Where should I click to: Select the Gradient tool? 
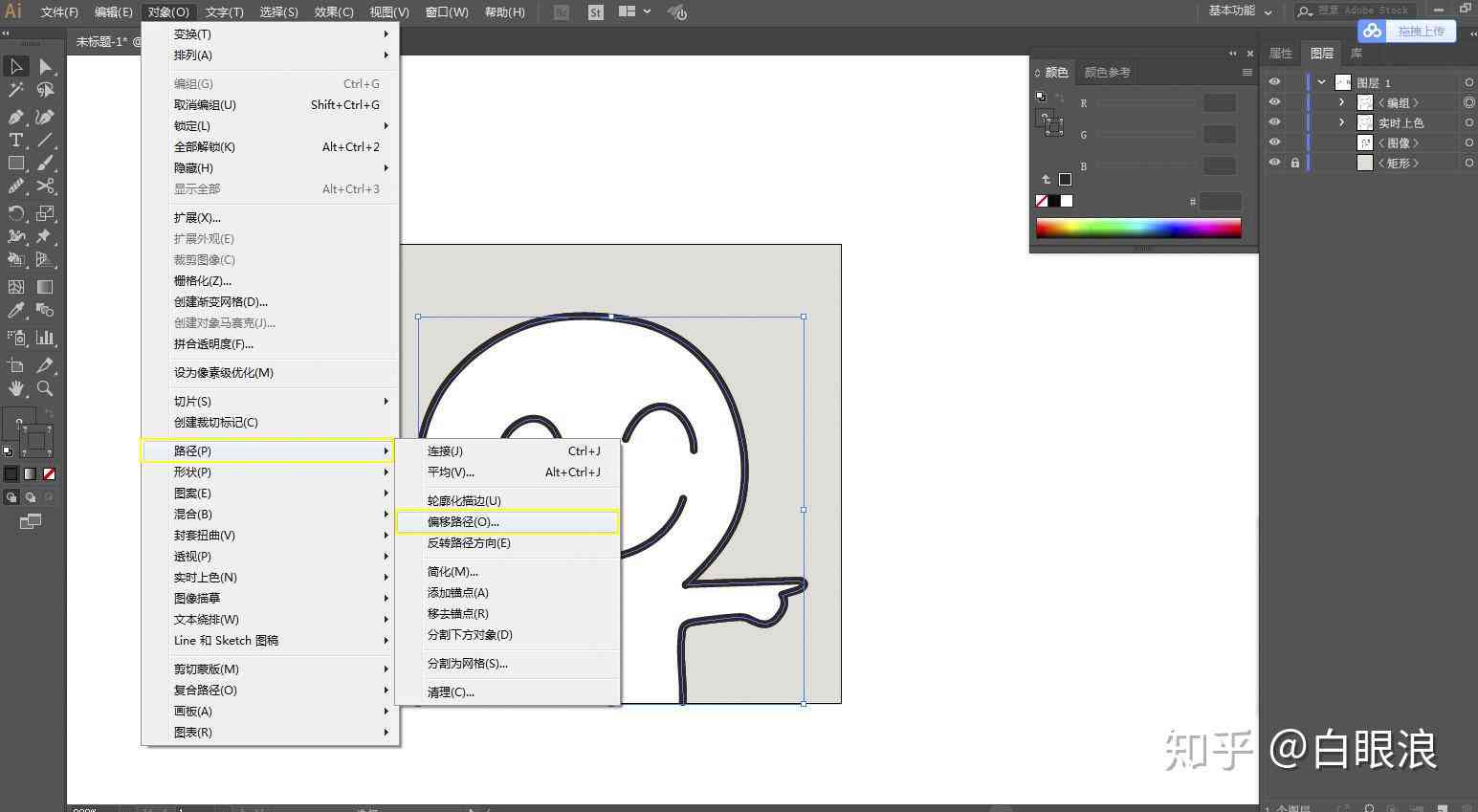click(45, 287)
